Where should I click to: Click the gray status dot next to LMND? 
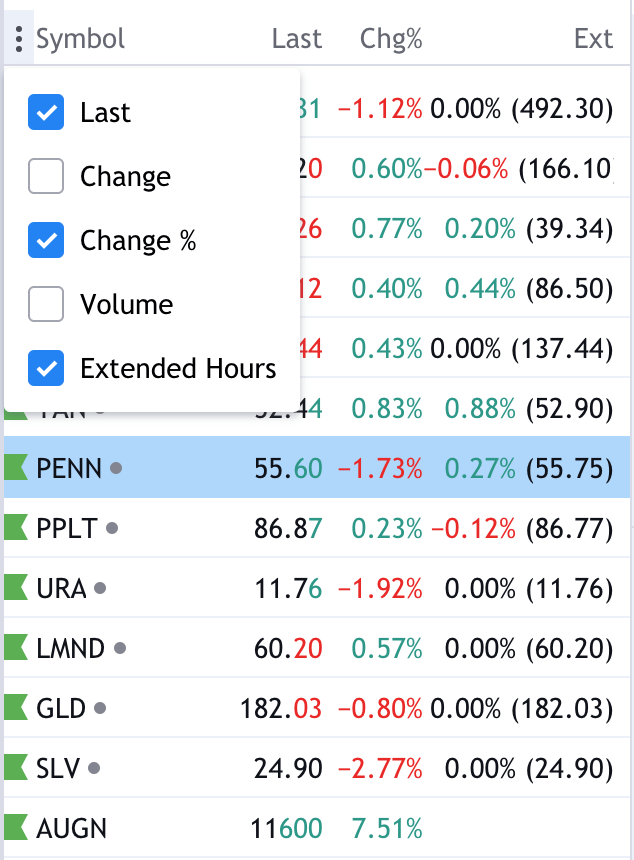[x=120, y=648]
